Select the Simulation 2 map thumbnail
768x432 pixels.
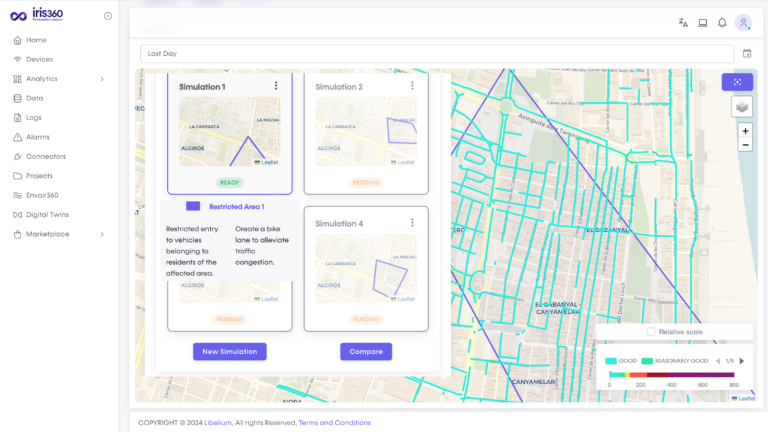tap(366, 131)
